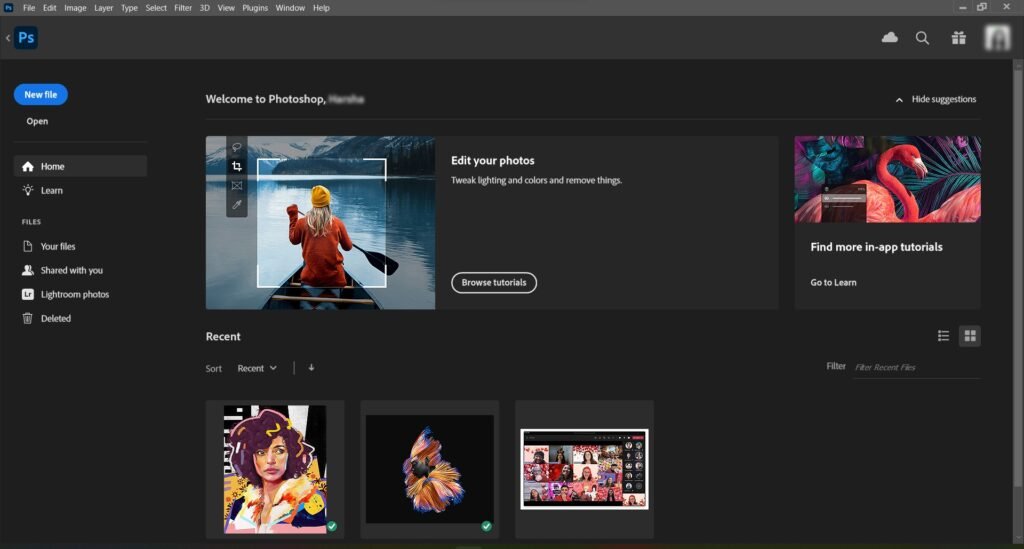Open the cloud storage icon
The width and height of the screenshot is (1024, 549).
889,38
